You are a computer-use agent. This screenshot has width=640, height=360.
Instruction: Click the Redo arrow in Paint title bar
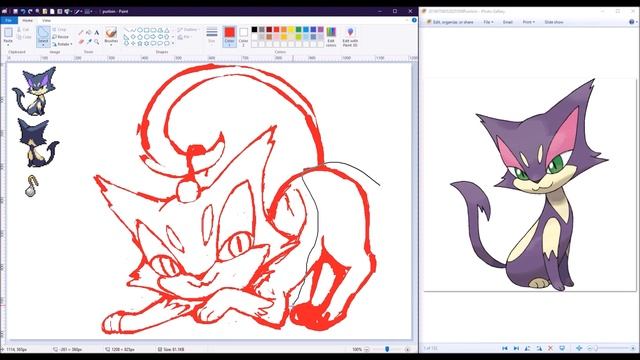30,11
